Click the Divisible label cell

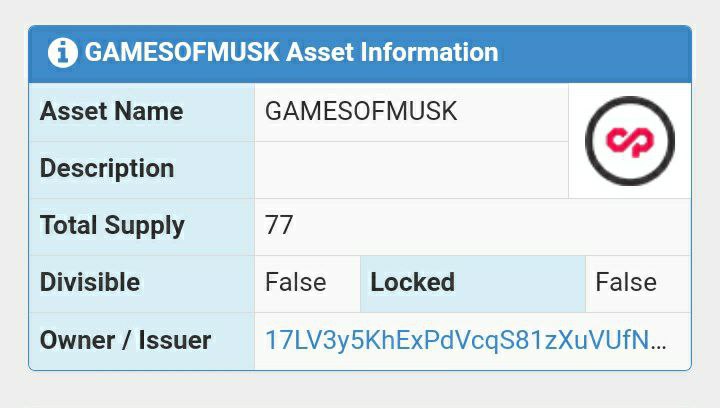click(141, 284)
